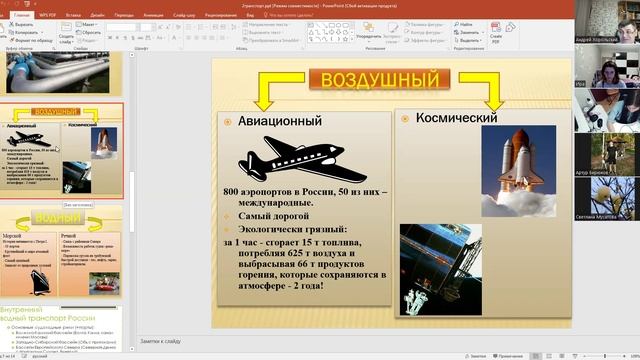Expand Шрифт group dialog launcher
Image resolution: width=640 pixels, height=360 pixels.
180,49
